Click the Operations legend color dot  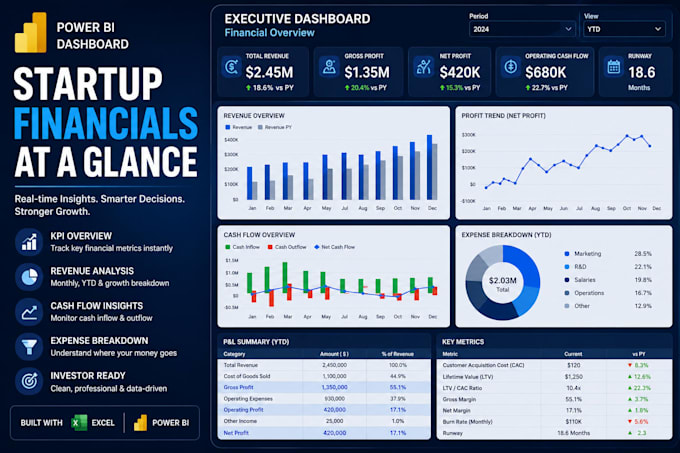point(567,293)
